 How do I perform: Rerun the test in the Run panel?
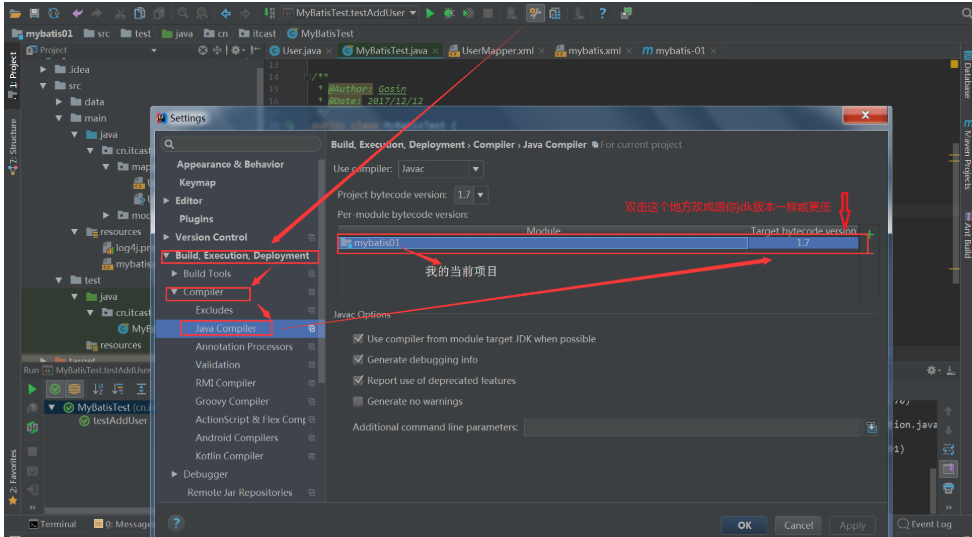[x=32, y=389]
